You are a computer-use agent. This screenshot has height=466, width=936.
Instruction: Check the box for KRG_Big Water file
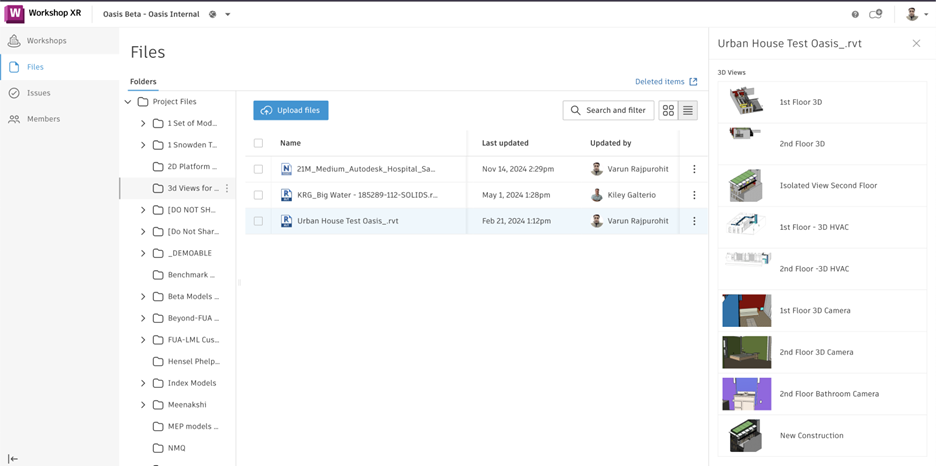258,195
